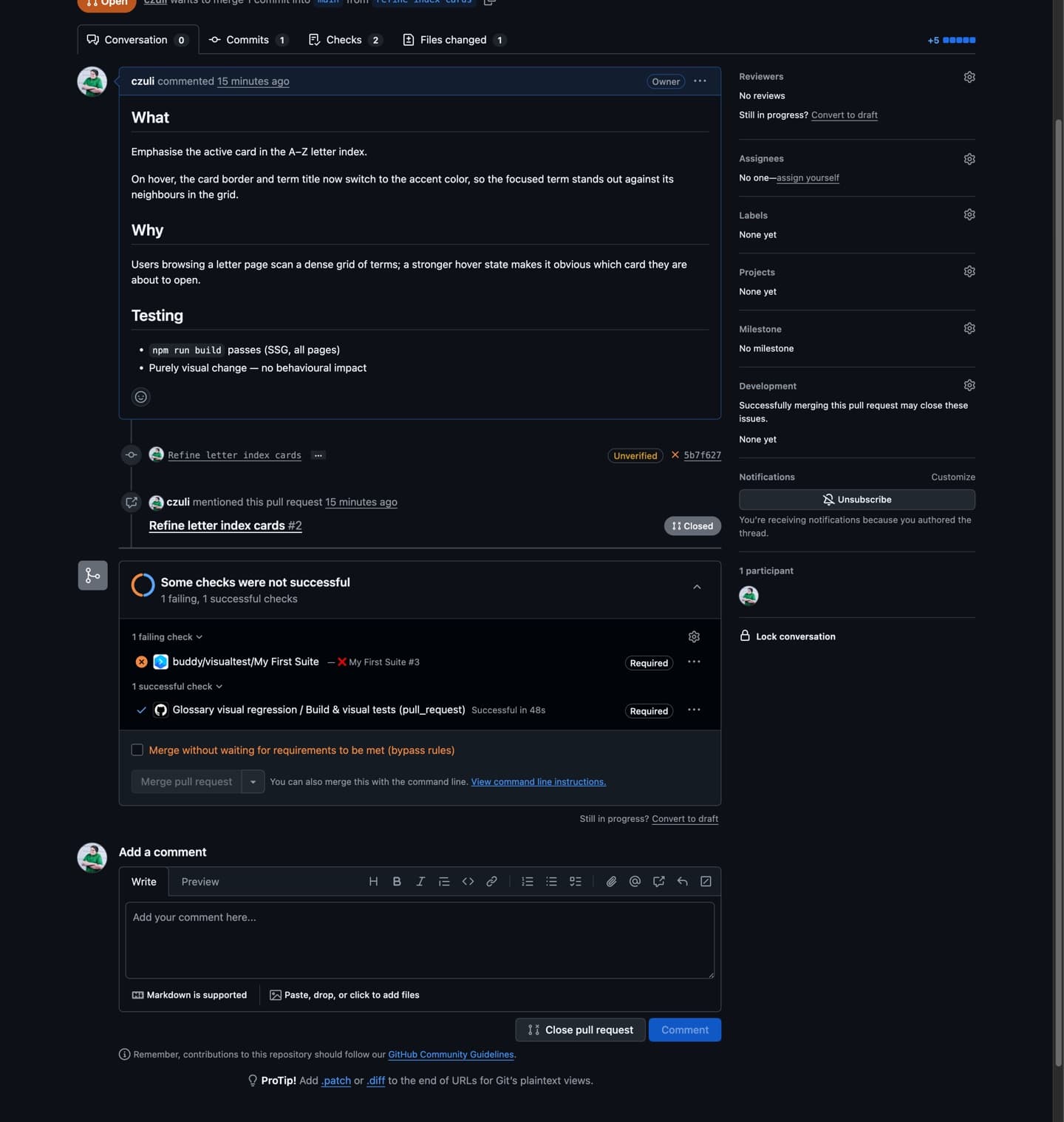Screen dimensions: 1064x1122
Task: Open Milestone settings gear
Action: (x=969, y=328)
